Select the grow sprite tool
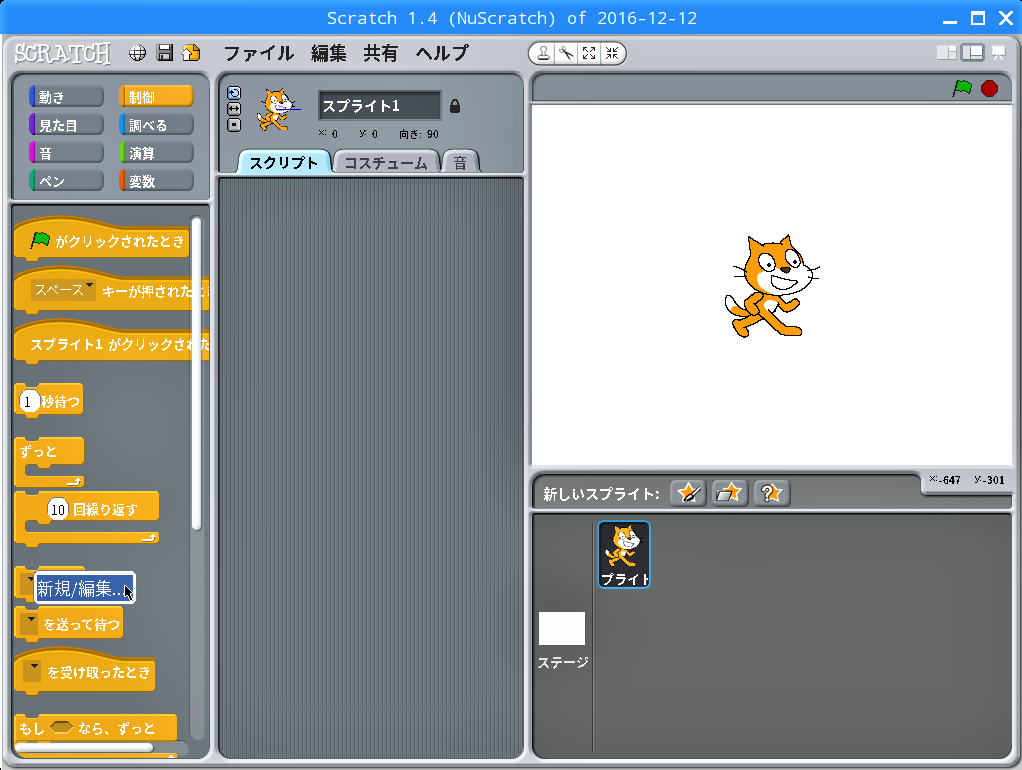Viewport: 1022px width, 770px height. pyautogui.click(x=589, y=53)
